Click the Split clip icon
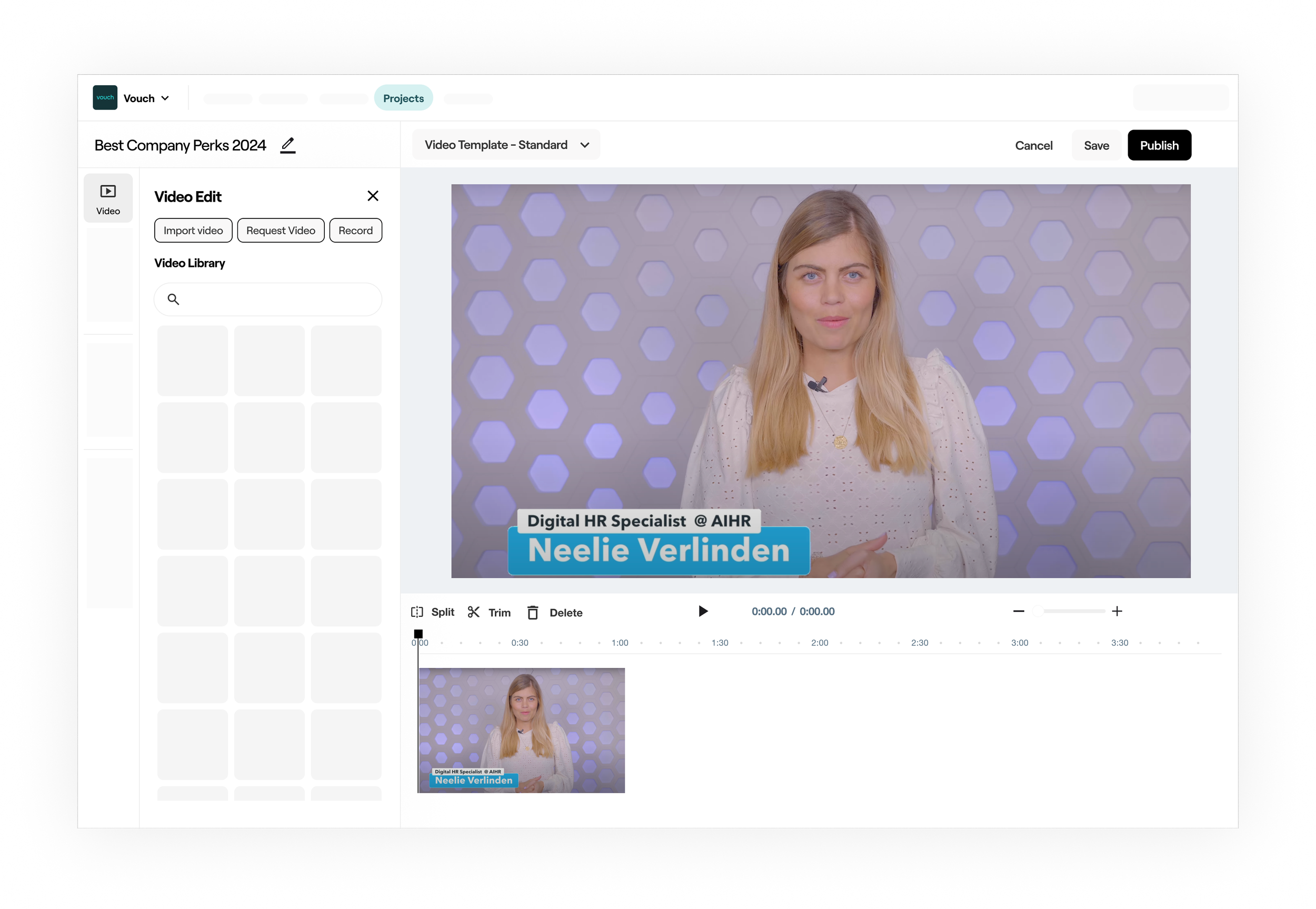This screenshot has height=909, width=1316. [417, 612]
